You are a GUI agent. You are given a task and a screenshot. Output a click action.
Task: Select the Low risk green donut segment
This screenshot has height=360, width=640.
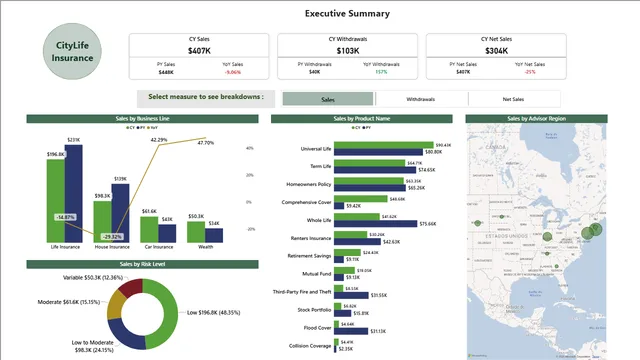[171, 314]
